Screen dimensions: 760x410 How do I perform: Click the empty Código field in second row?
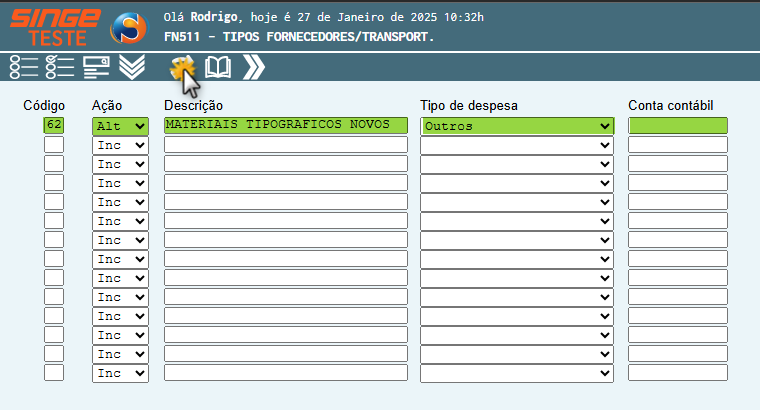coord(54,145)
